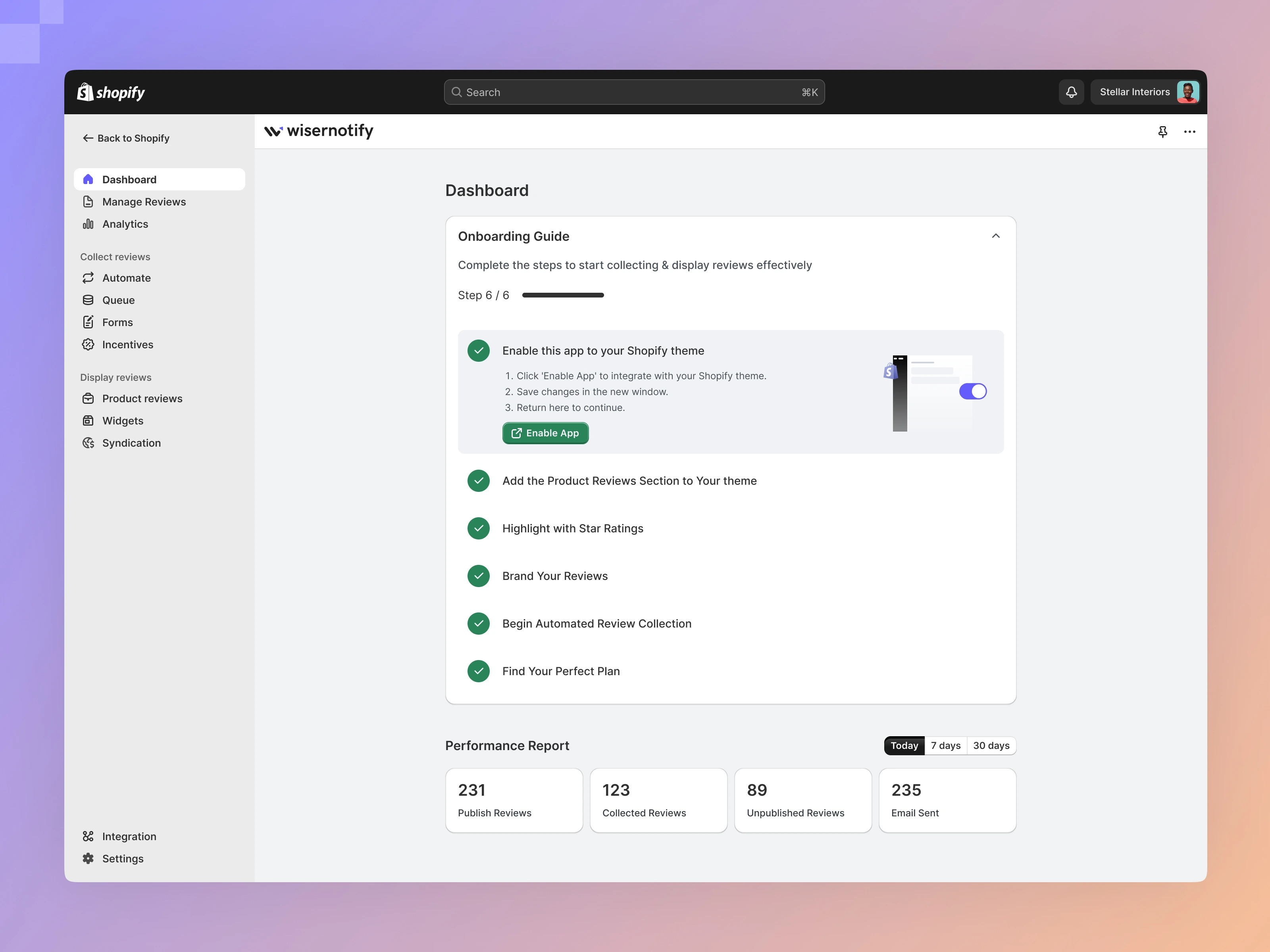Viewport: 1270px width, 952px height.
Task: Click the Dashboard home icon
Action: (x=88, y=180)
